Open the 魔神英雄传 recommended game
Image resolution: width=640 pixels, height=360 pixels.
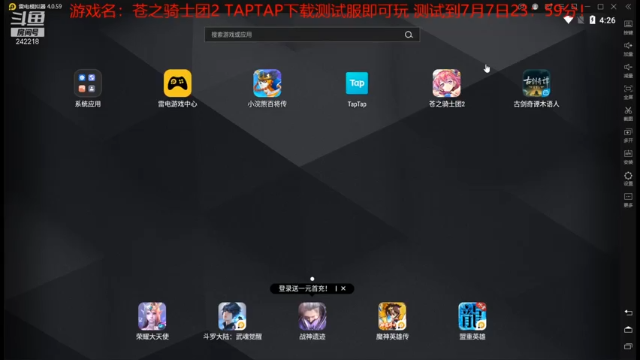[x=392, y=316]
